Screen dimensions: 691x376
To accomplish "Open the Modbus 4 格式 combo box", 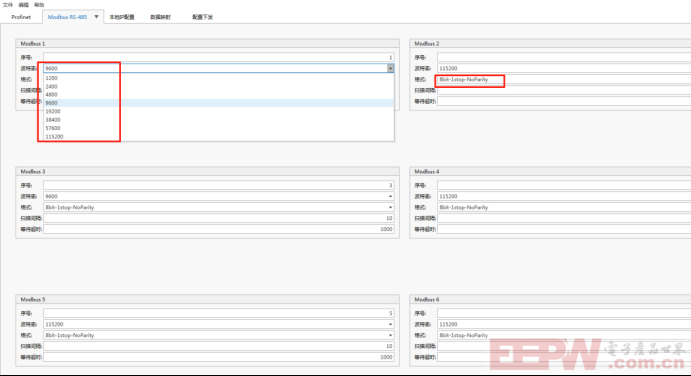I will (564, 207).
